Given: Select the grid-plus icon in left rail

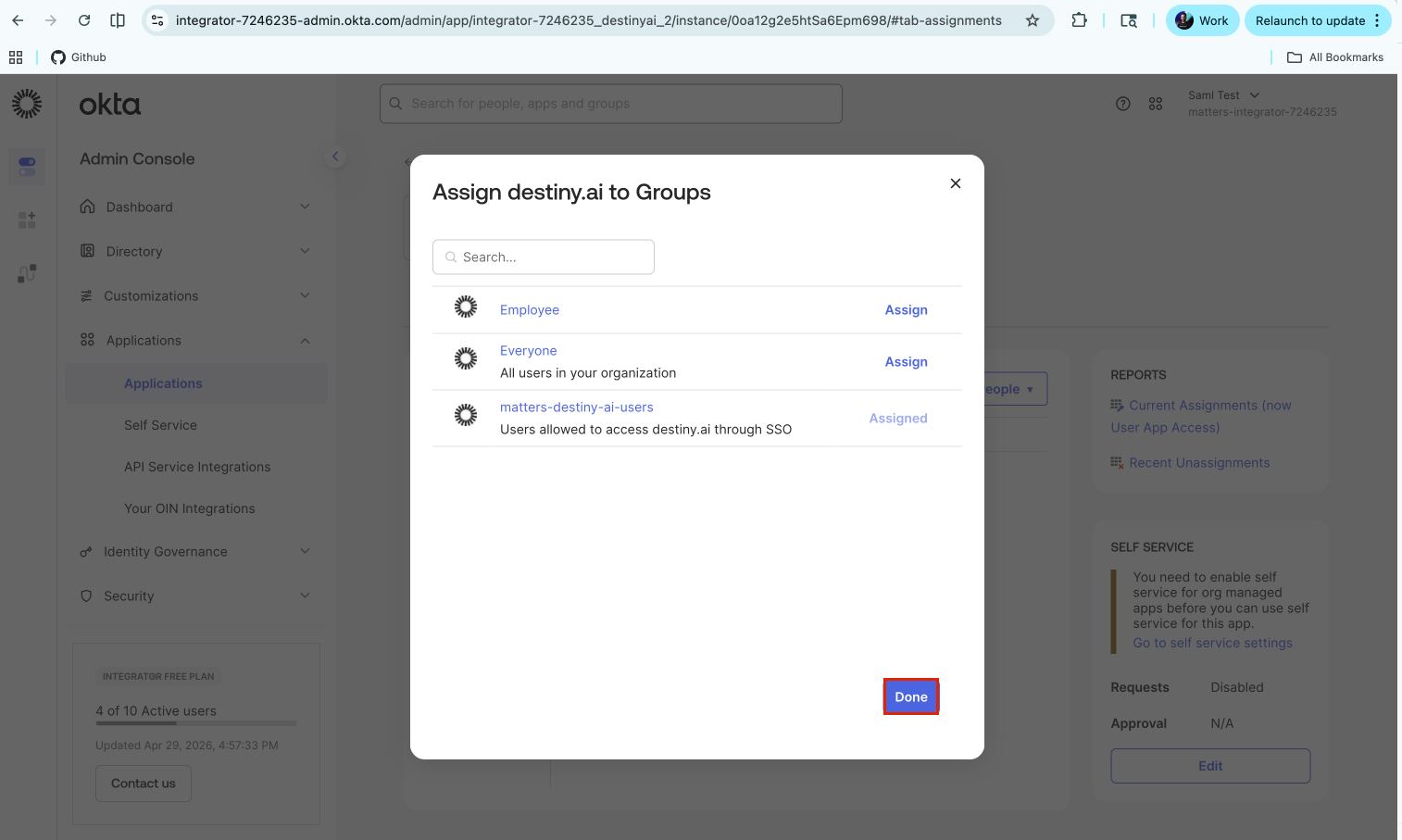Looking at the screenshot, I should pos(27,219).
